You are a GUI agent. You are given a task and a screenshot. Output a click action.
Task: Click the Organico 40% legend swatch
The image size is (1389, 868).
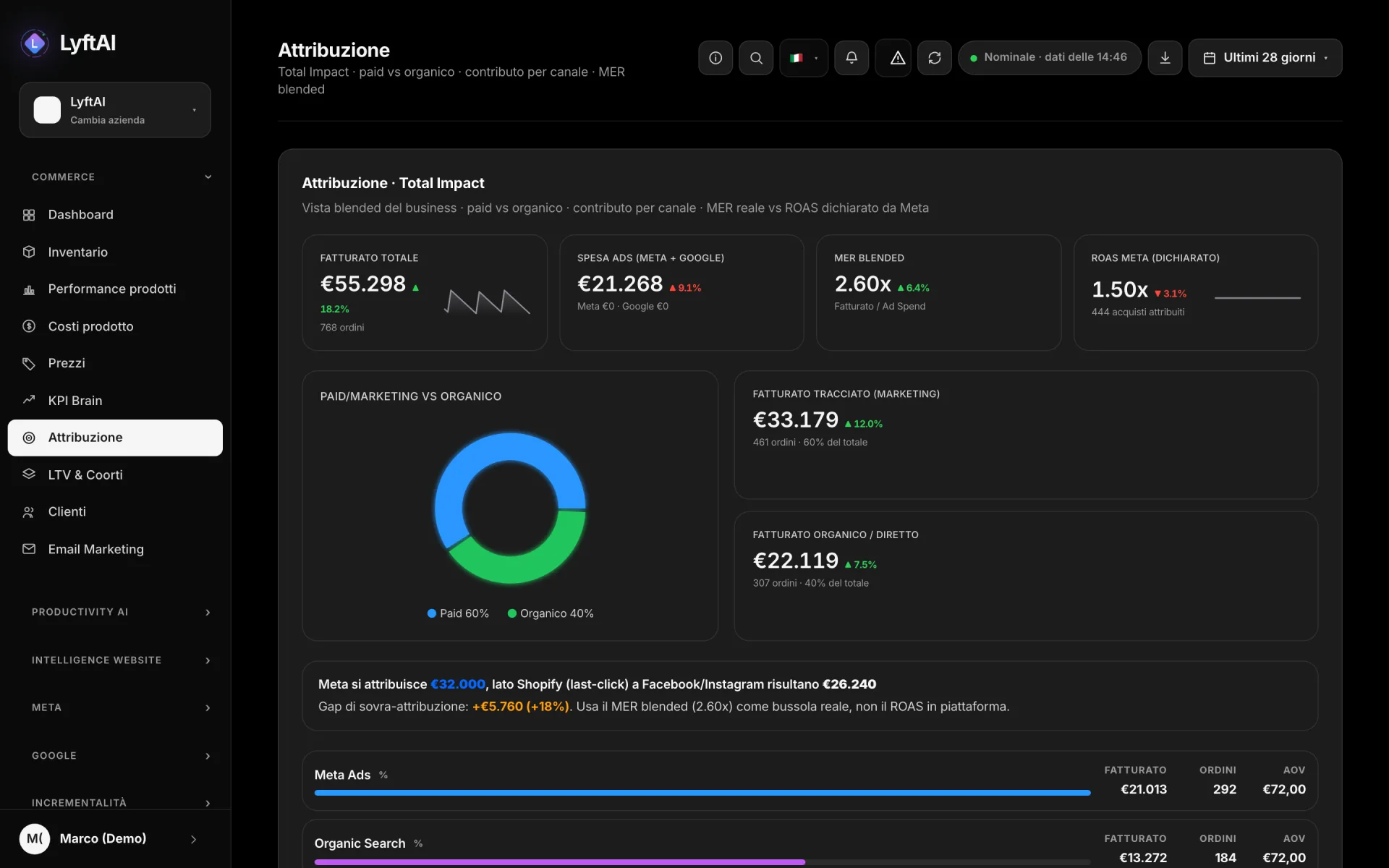click(x=512, y=613)
